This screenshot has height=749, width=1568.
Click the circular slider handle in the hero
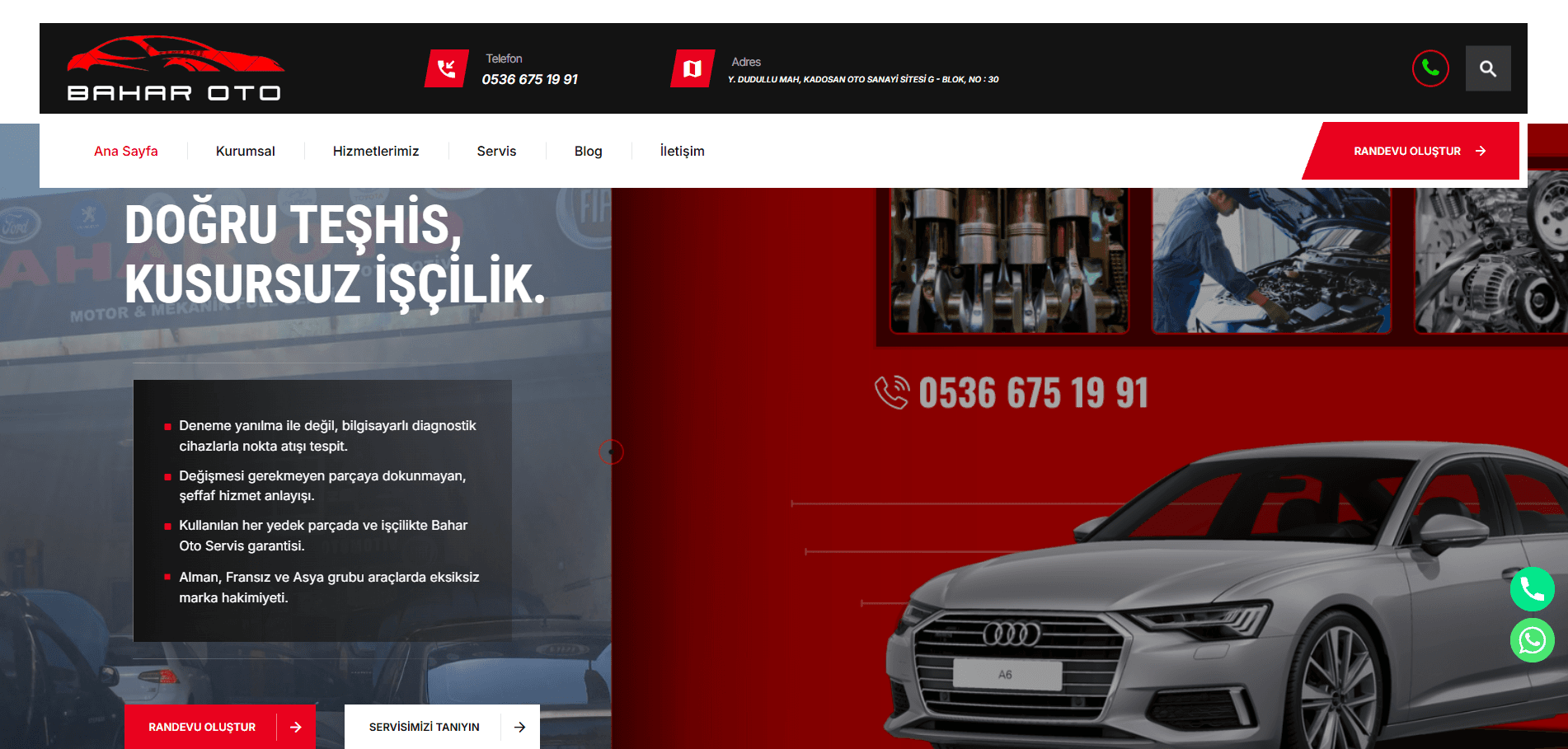[x=611, y=452]
